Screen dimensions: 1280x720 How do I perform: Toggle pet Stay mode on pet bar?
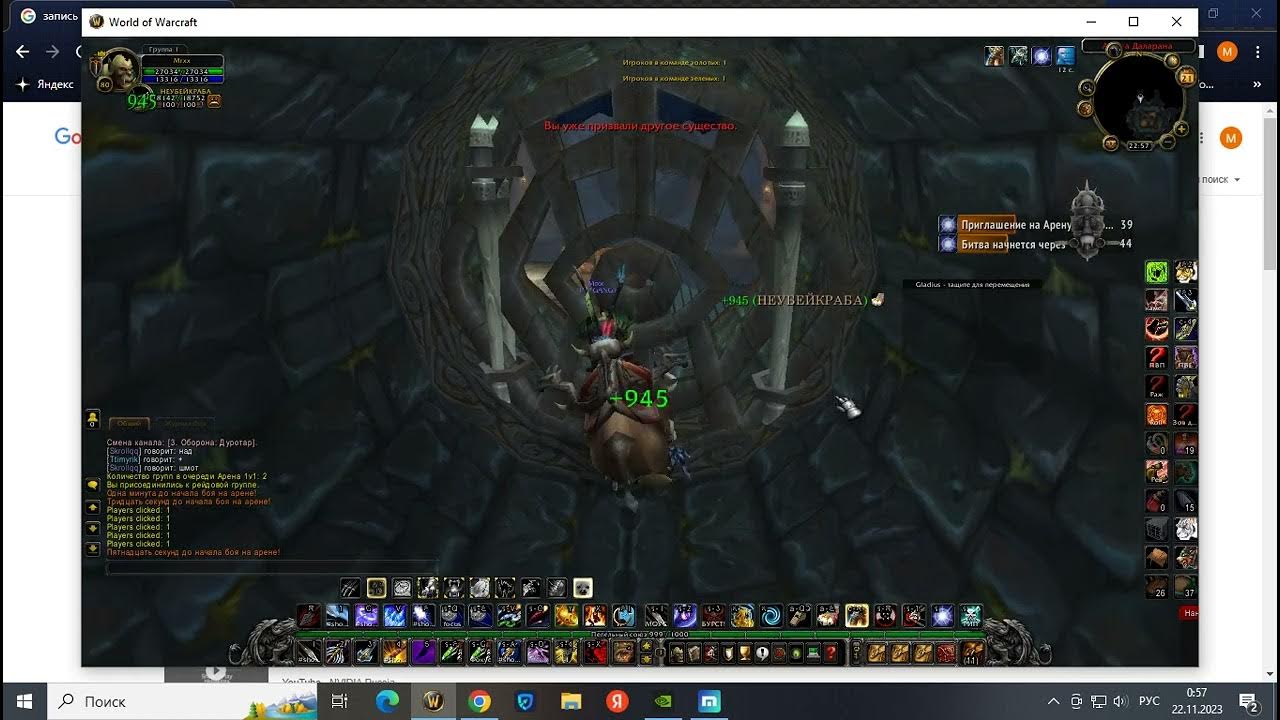tap(402, 587)
